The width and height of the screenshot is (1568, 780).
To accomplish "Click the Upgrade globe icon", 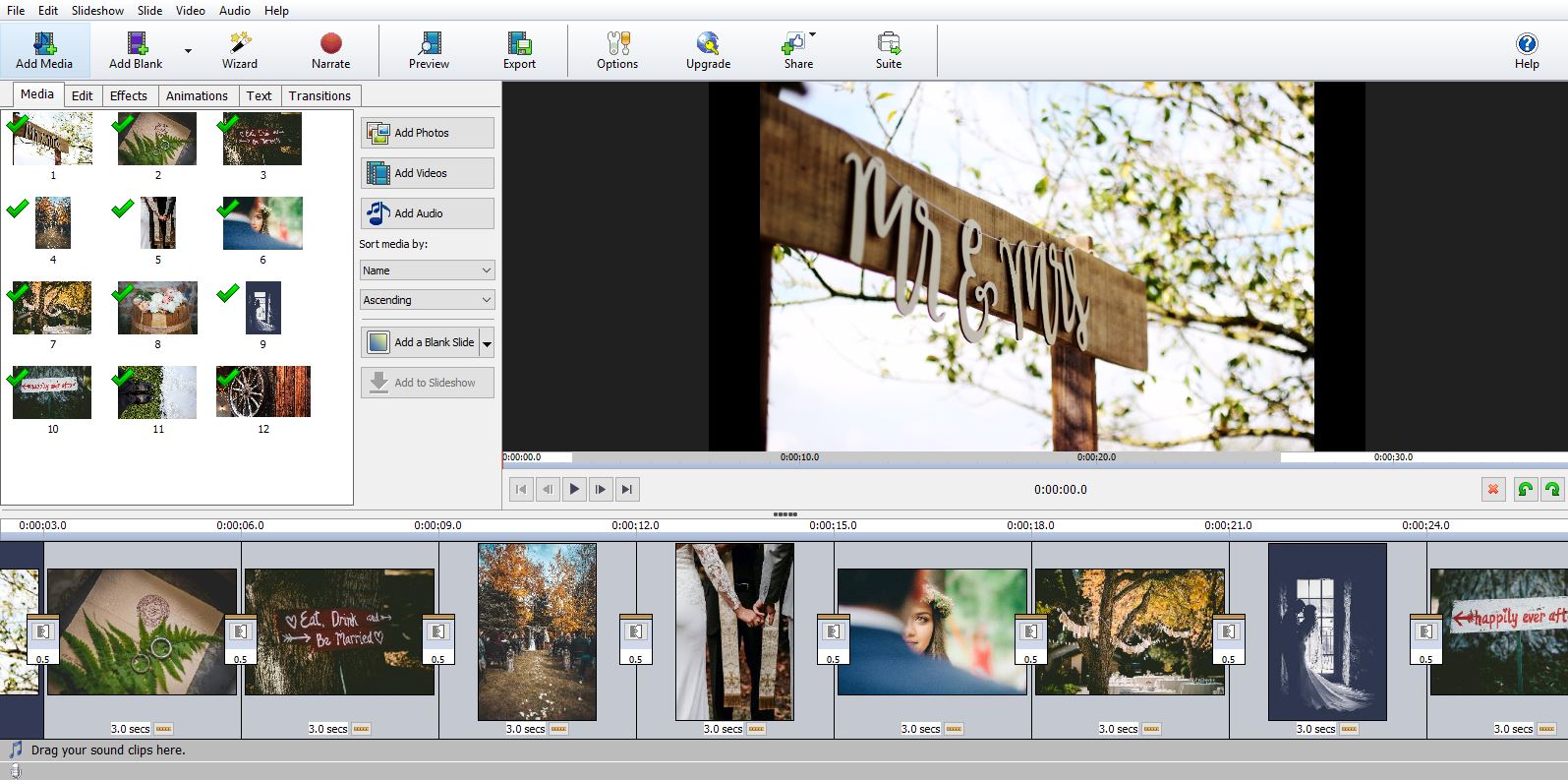I will coord(708,43).
